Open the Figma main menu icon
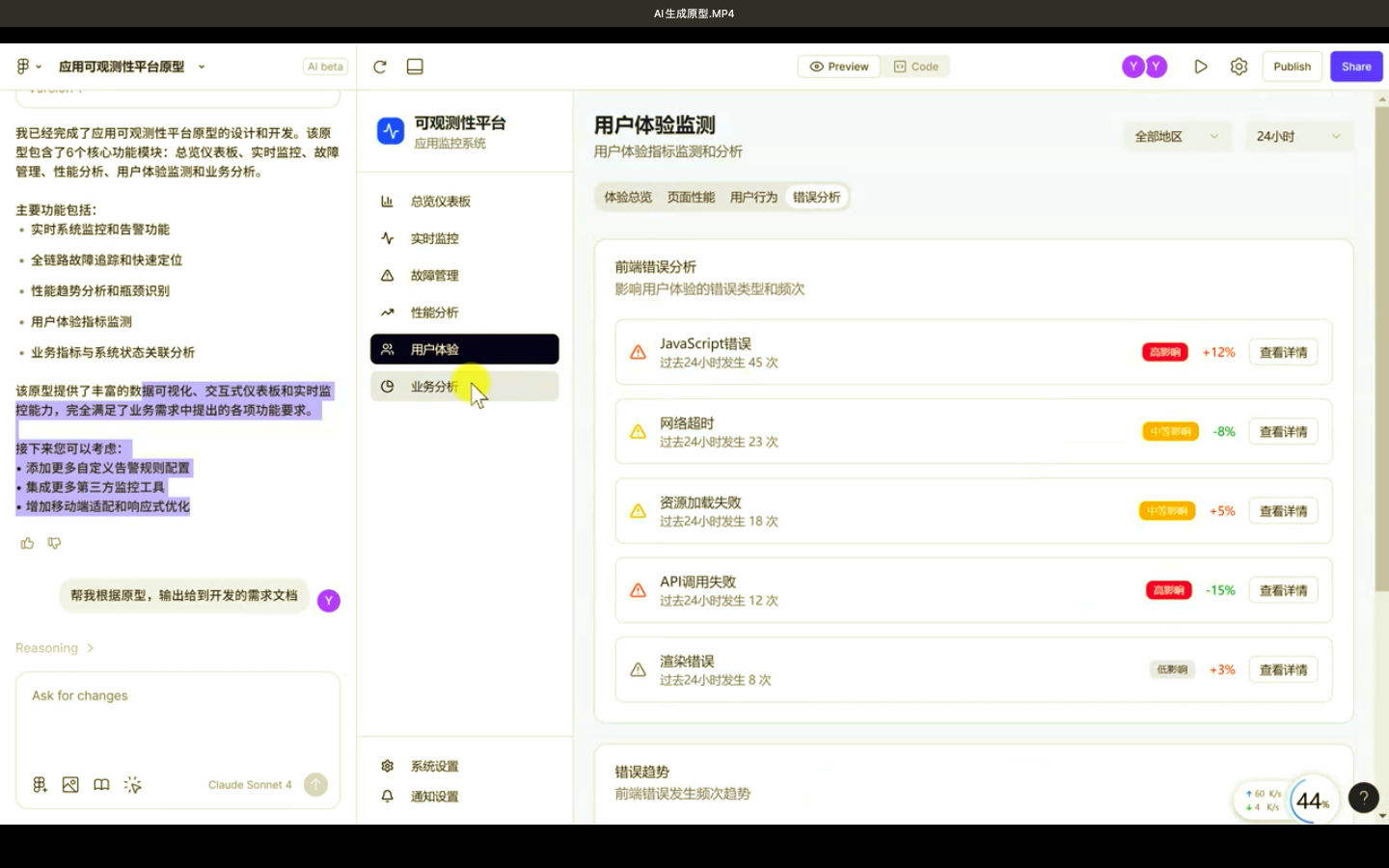 coord(23,67)
